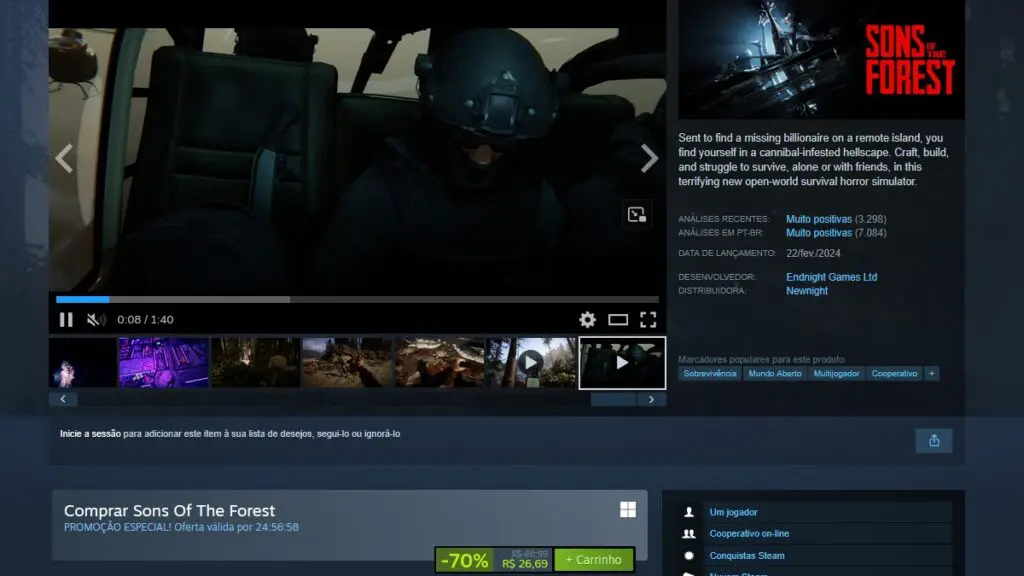1024x576 pixels.
Task: Open the grid view icon in purchase section
Action: coord(628,510)
